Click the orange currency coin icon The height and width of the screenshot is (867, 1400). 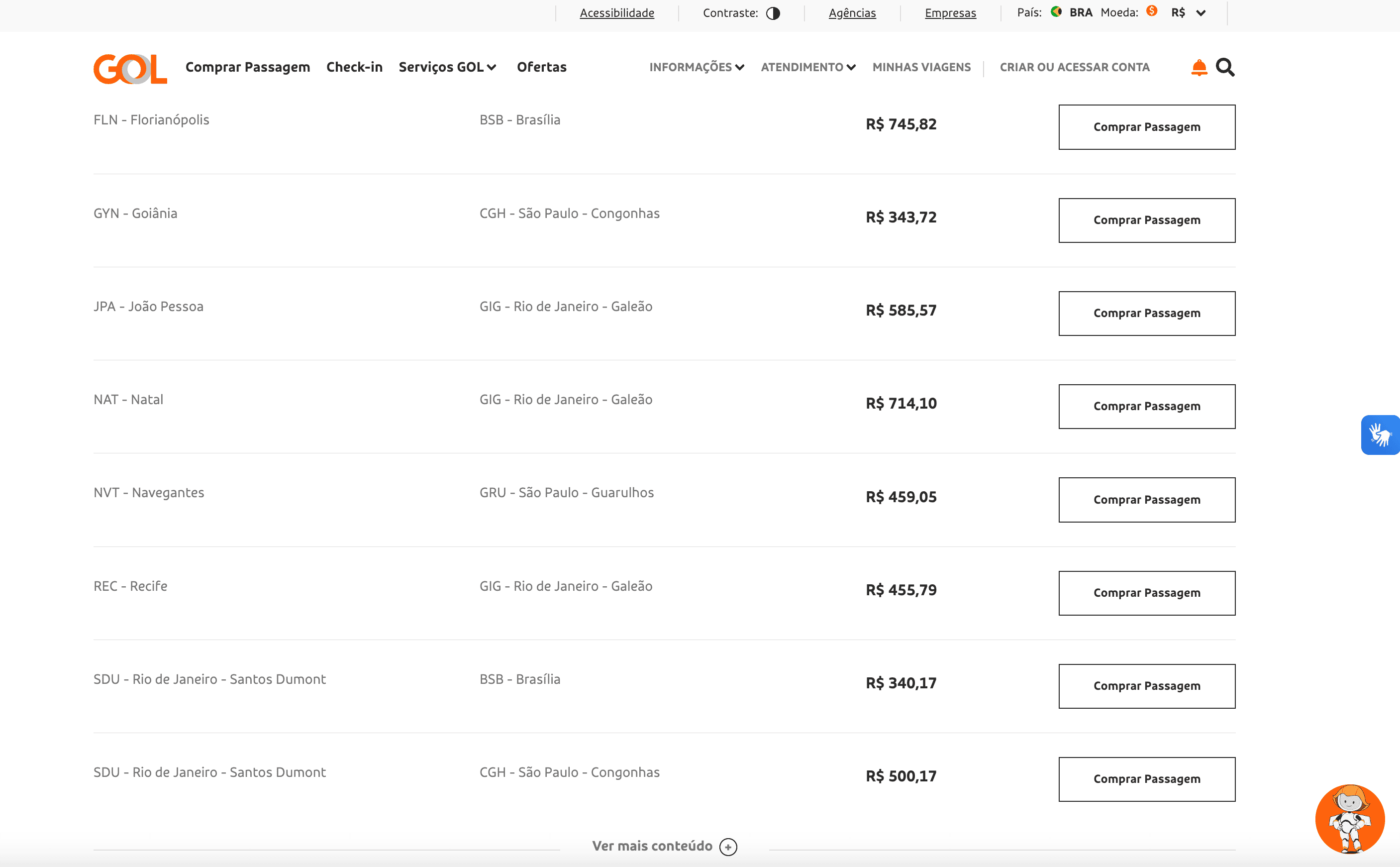coord(1151,11)
